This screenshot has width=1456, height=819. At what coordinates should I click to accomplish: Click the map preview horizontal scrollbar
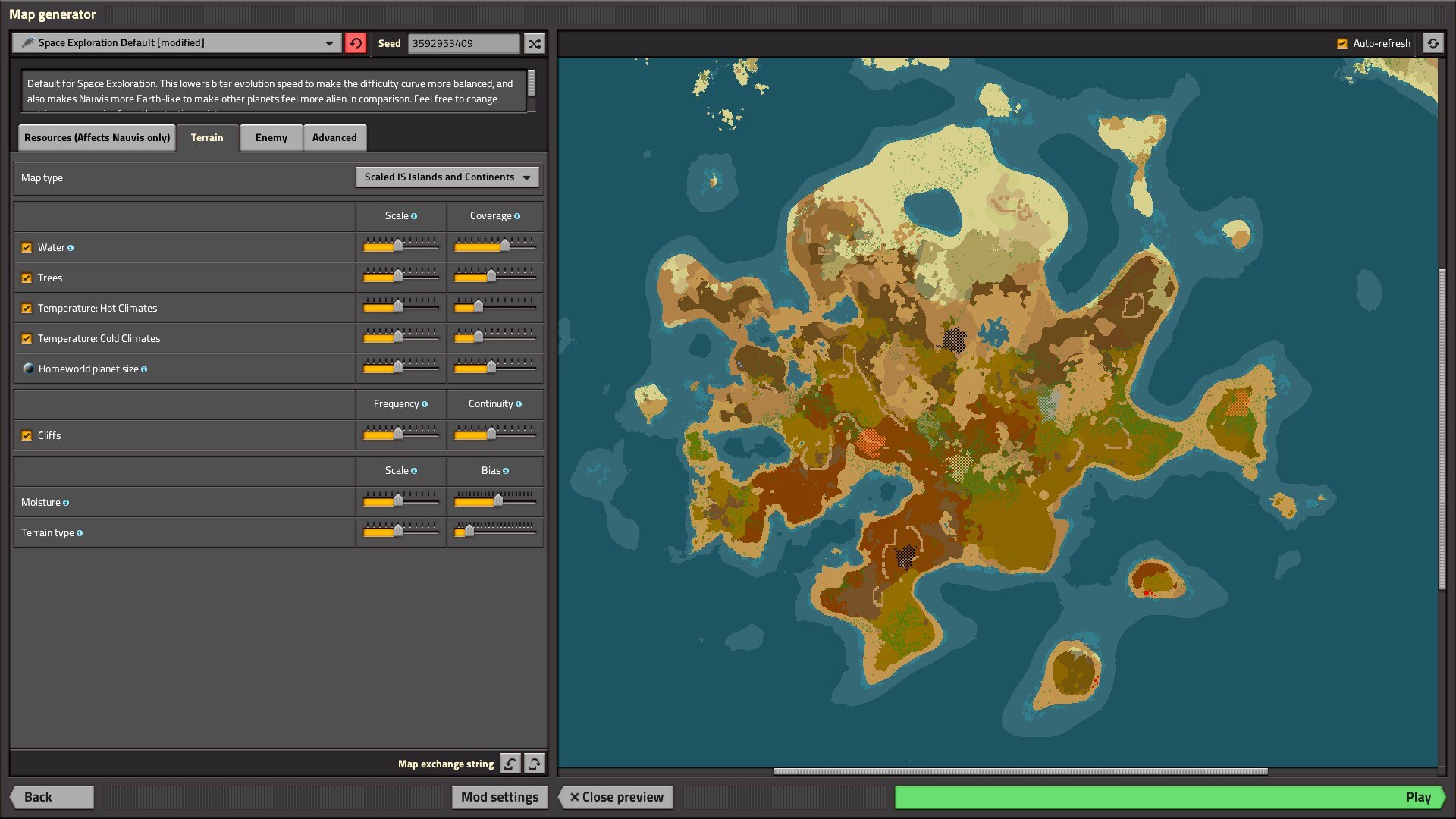(1020, 771)
